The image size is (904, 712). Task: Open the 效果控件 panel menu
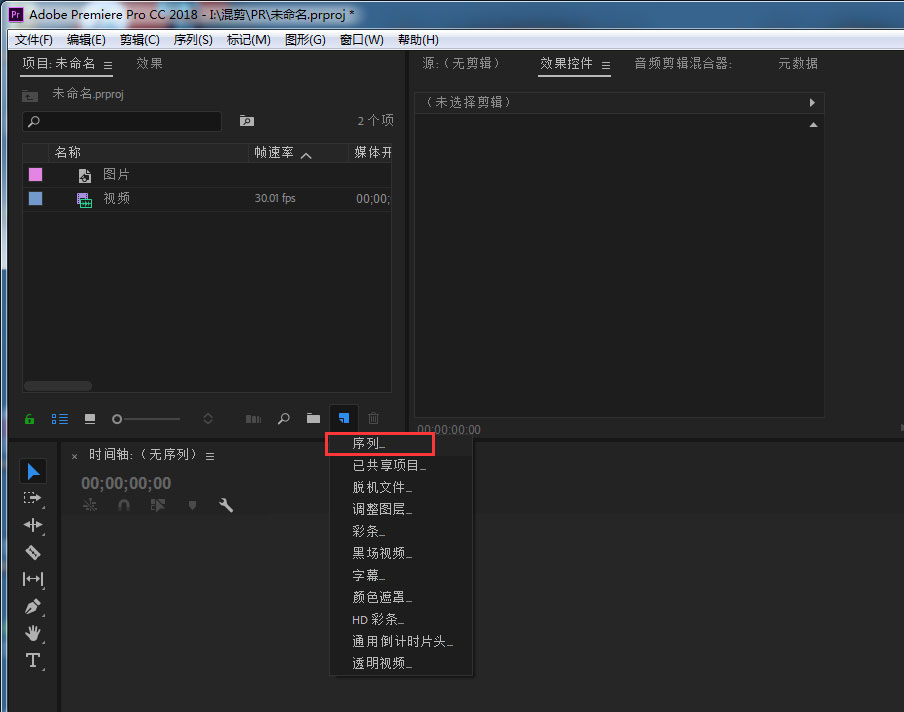(x=606, y=65)
